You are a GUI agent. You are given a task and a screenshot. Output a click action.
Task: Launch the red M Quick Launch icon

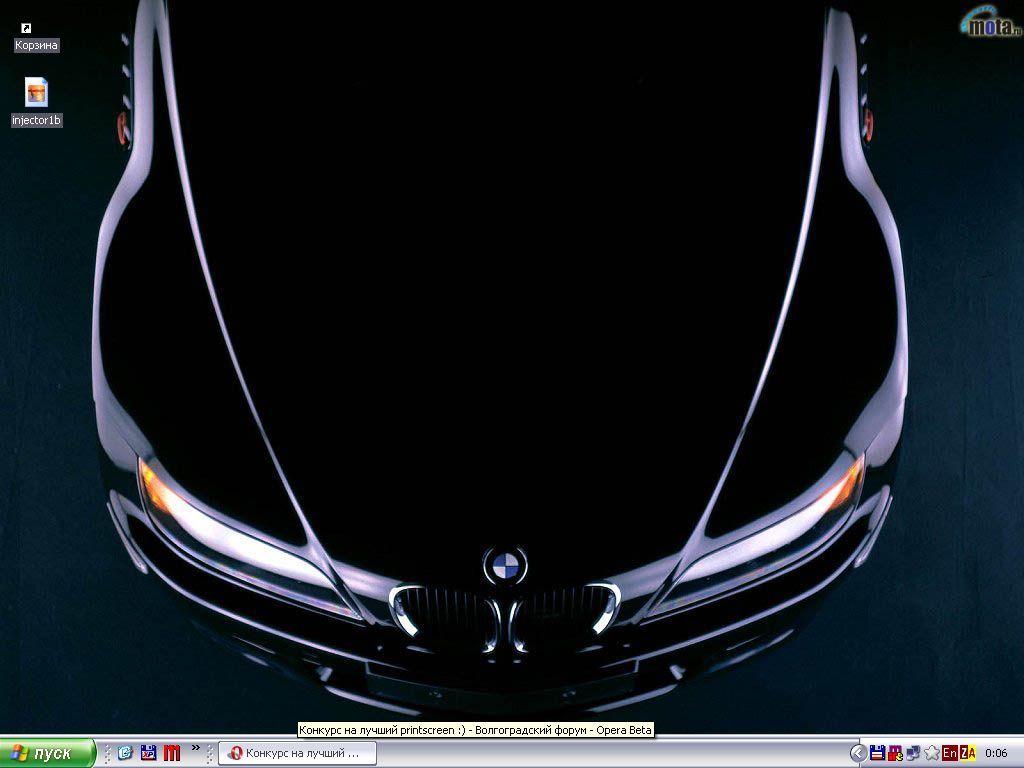(172, 753)
